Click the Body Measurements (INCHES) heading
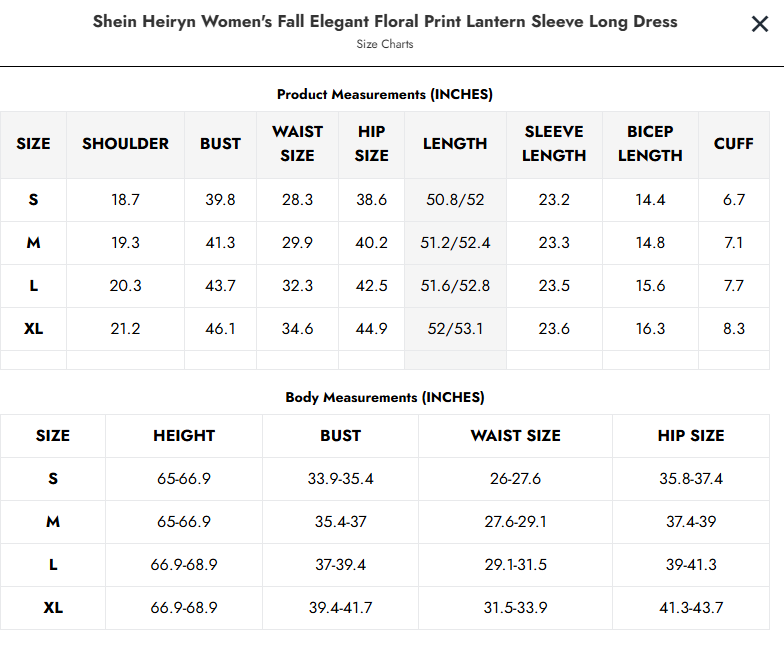This screenshot has width=784, height=654. coord(385,398)
